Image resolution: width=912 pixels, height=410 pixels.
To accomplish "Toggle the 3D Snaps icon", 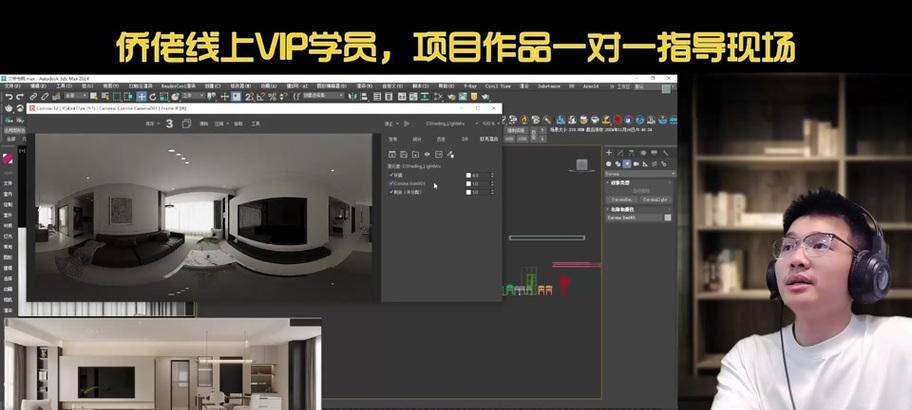I will pyautogui.click(x=250, y=97).
